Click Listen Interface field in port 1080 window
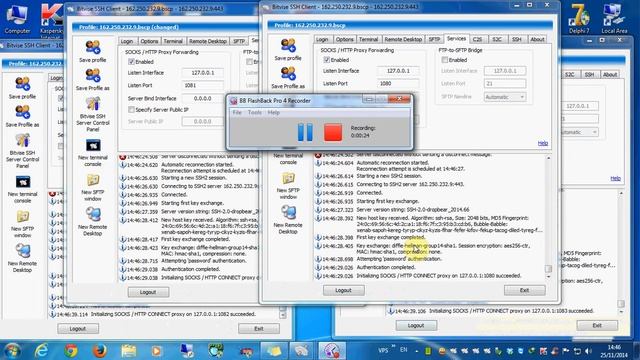 pos(398,71)
